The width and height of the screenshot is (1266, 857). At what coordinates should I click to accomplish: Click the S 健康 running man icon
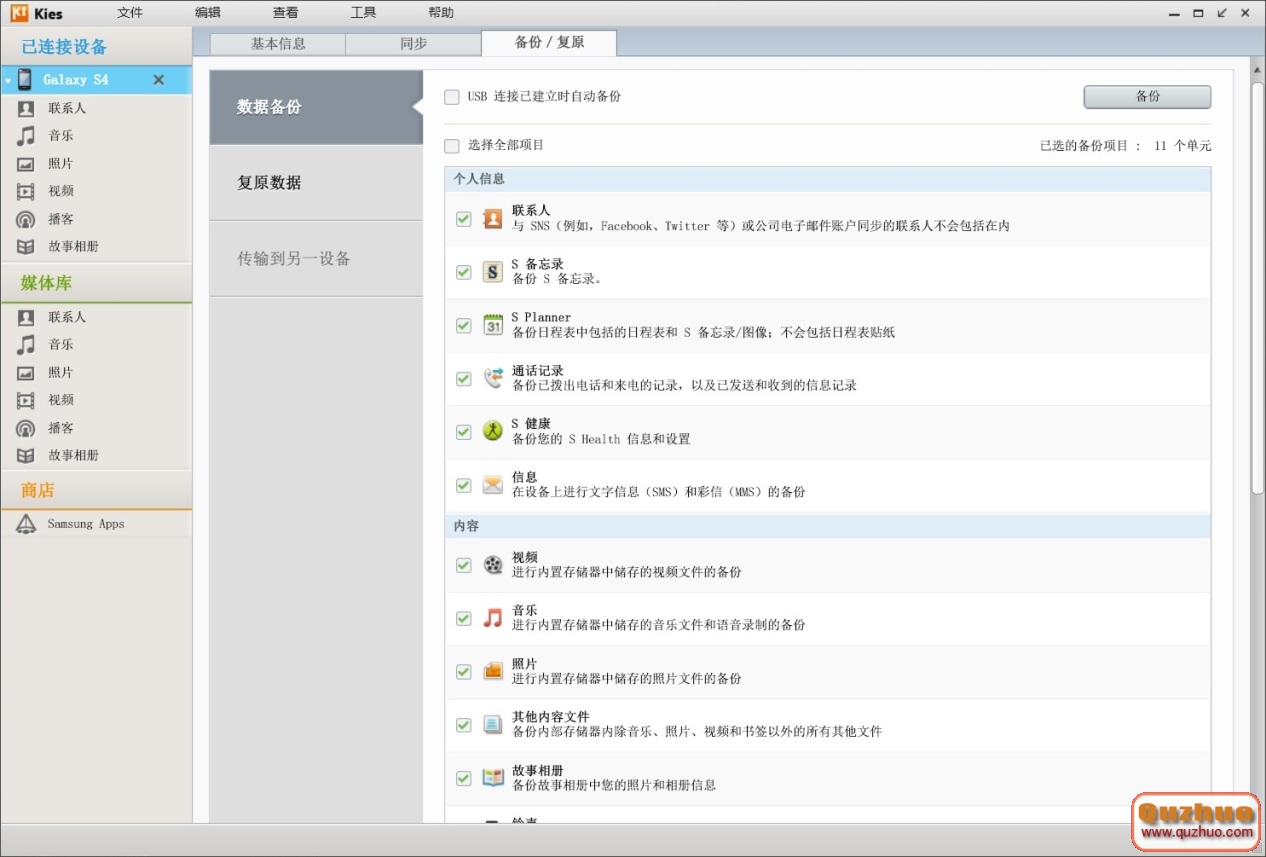coord(492,430)
